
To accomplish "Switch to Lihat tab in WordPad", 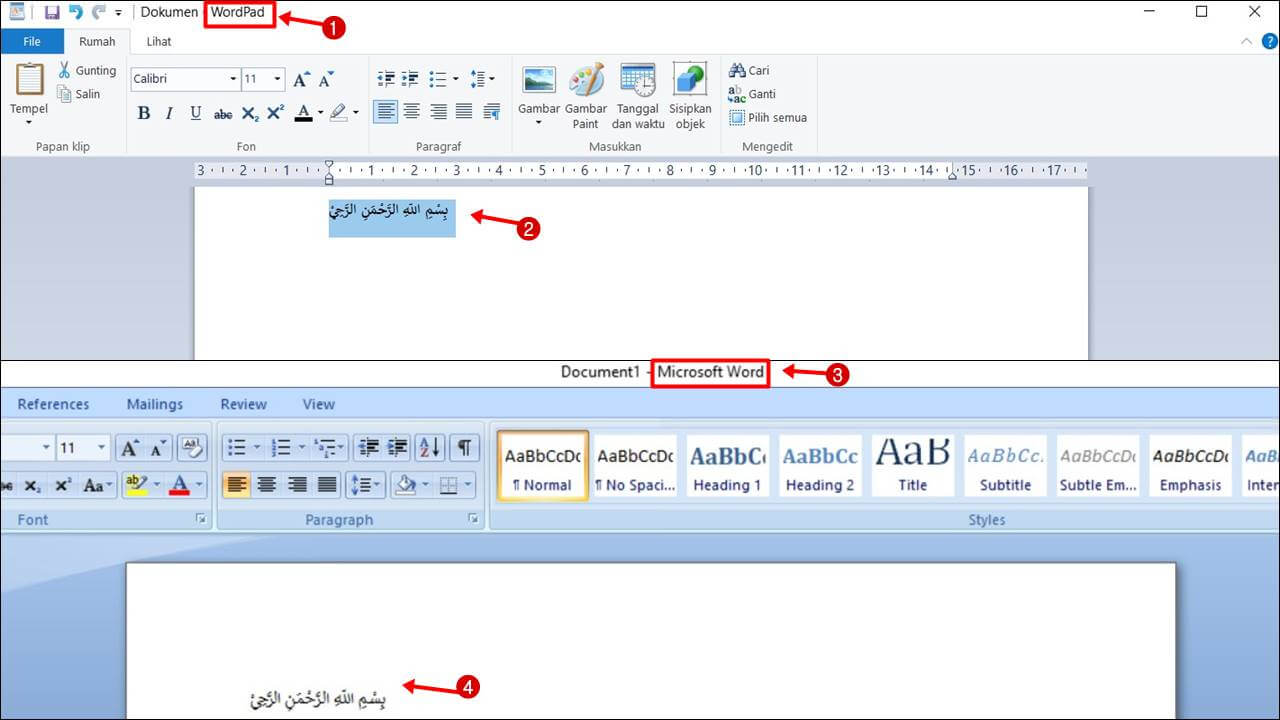I will [158, 41].
